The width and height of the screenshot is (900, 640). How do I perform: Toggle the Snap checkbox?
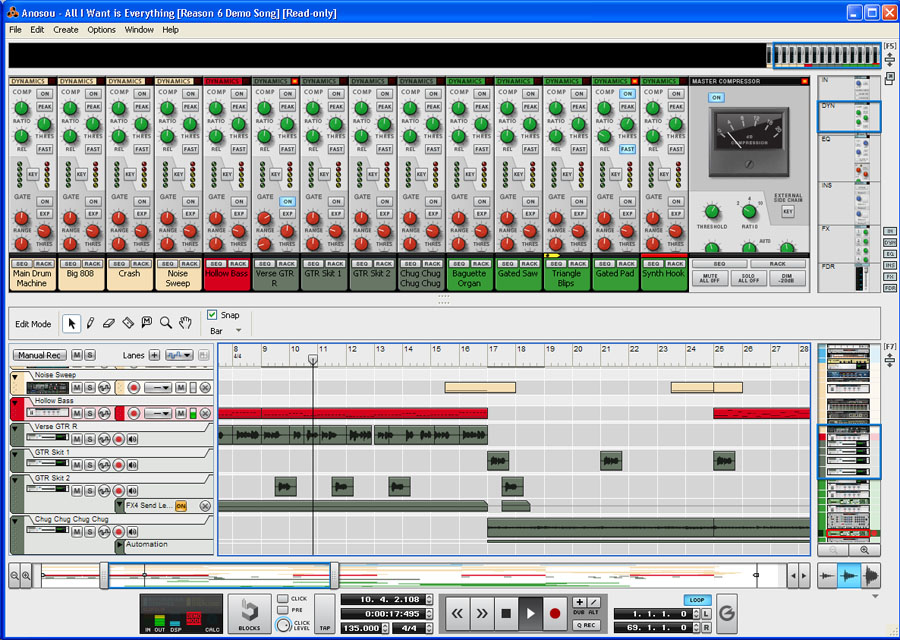212,315
